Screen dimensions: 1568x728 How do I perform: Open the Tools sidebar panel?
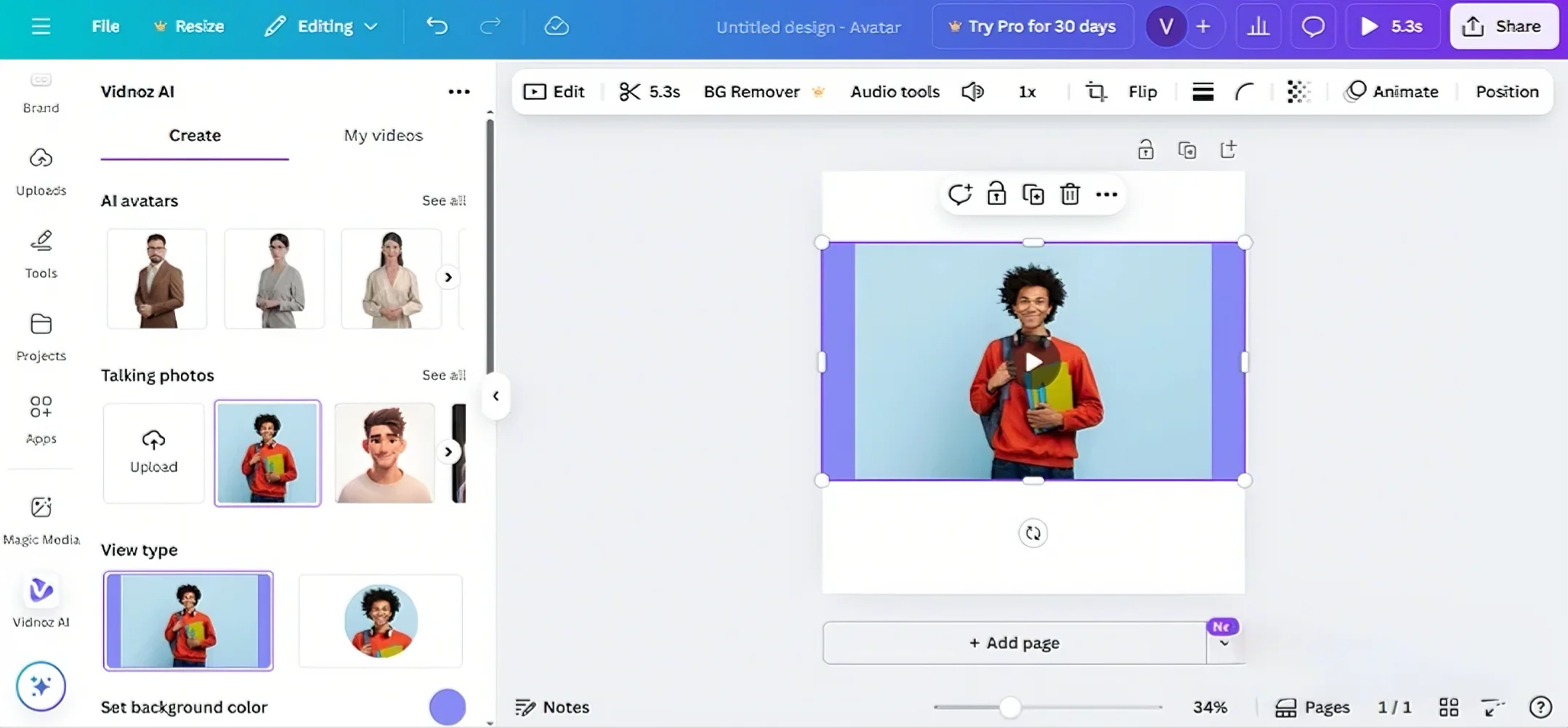41,254
